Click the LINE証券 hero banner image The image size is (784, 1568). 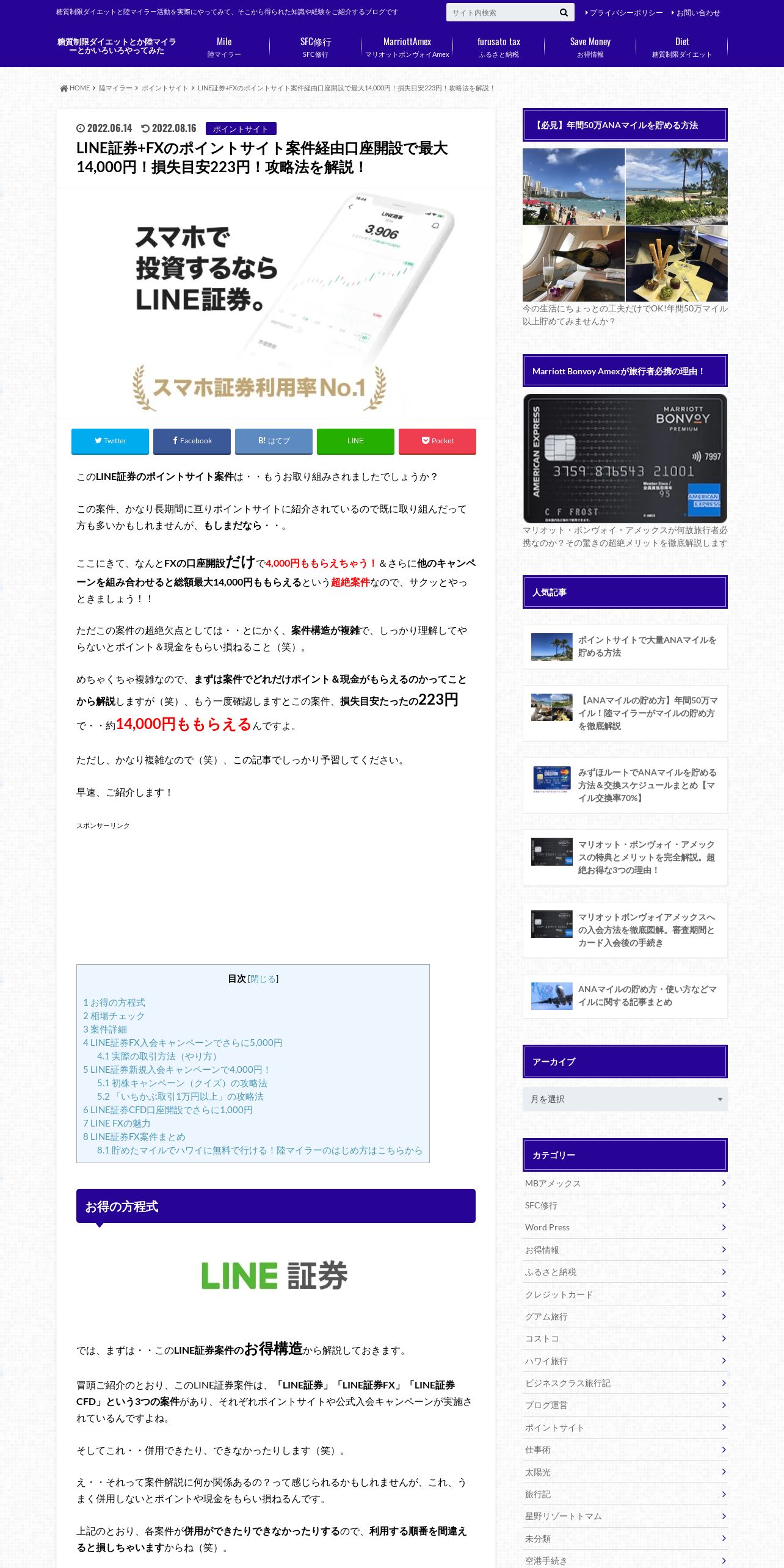pyautogui.click(x=276, y=303)
